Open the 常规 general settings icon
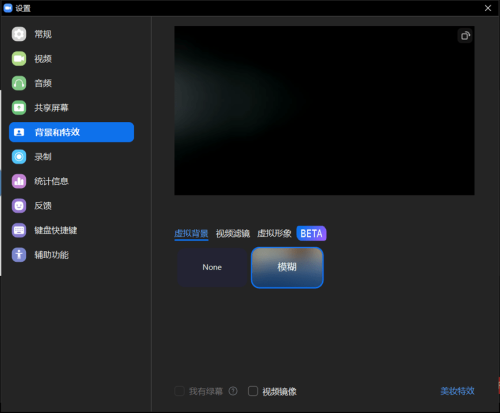The width and height of the screenshot is (500, 413). [x=19, y=34]
